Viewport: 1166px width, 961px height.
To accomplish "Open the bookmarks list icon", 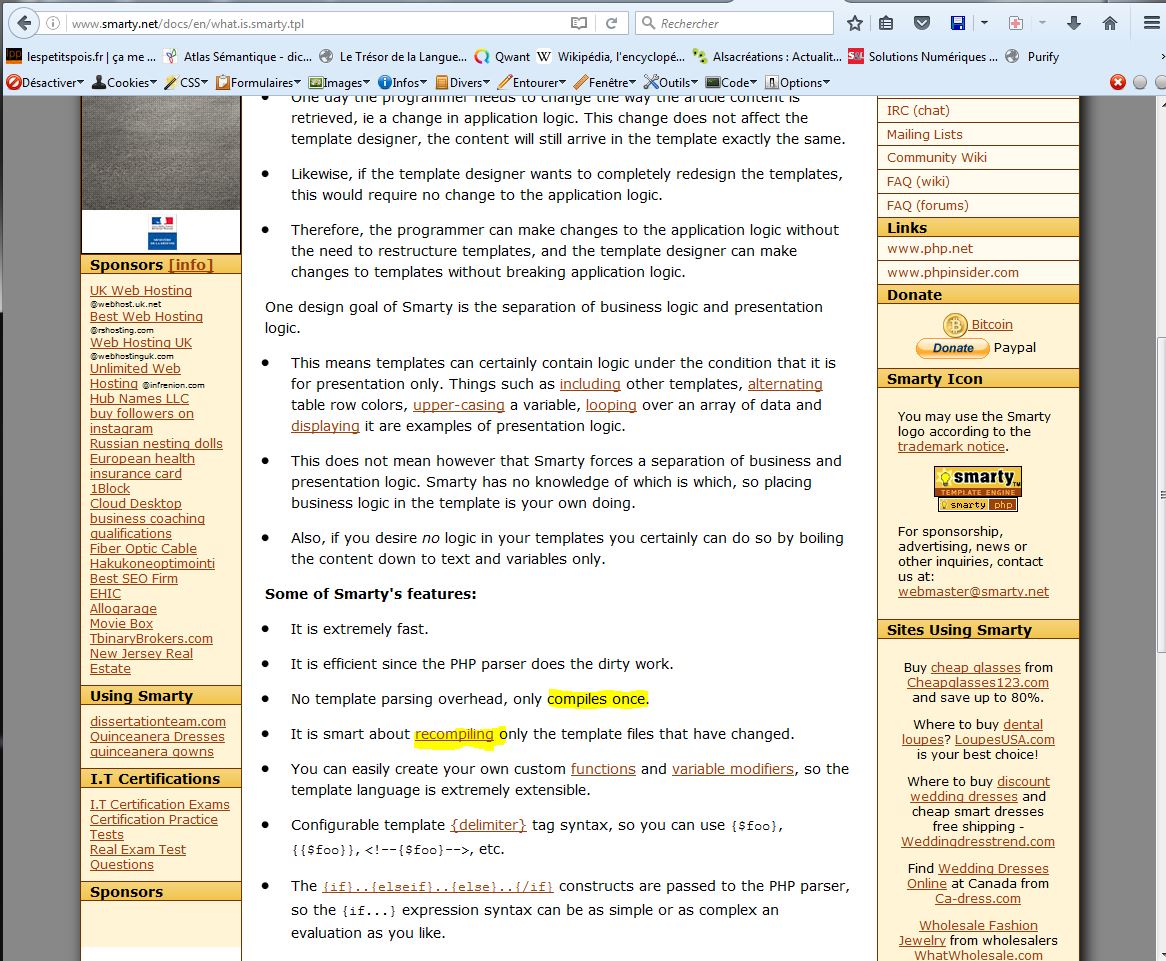I will pos(886,23).
